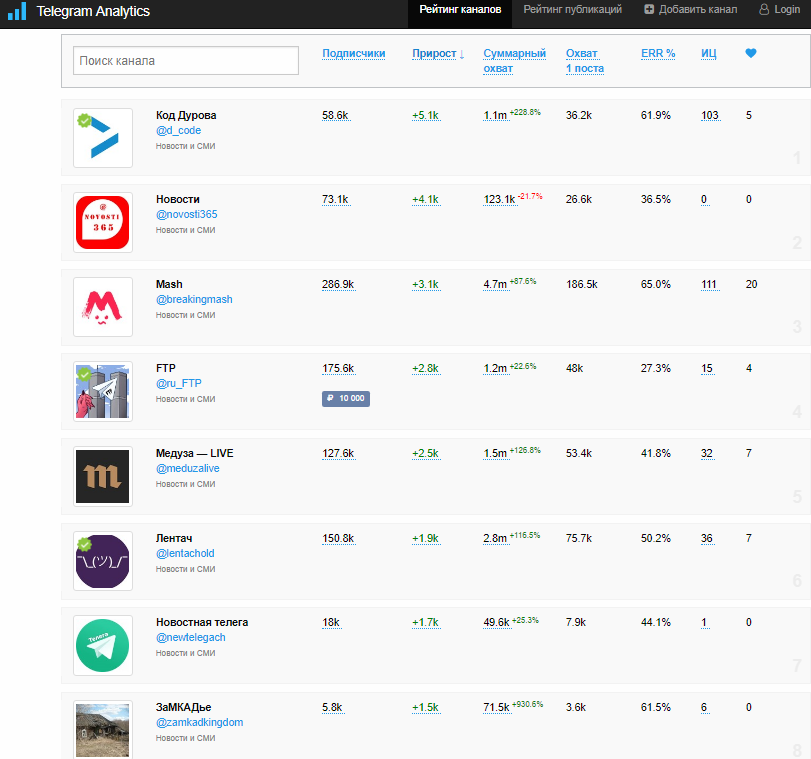Sort channels by Подписчики column
Screen dimensions: 811x759
pos(354,53)
